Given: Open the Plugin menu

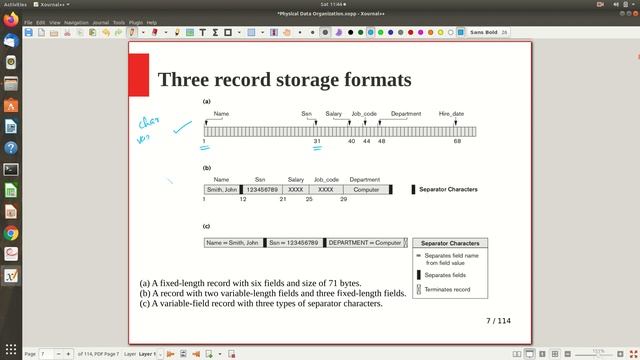Looking at the screenshot, I should point(136,22).
